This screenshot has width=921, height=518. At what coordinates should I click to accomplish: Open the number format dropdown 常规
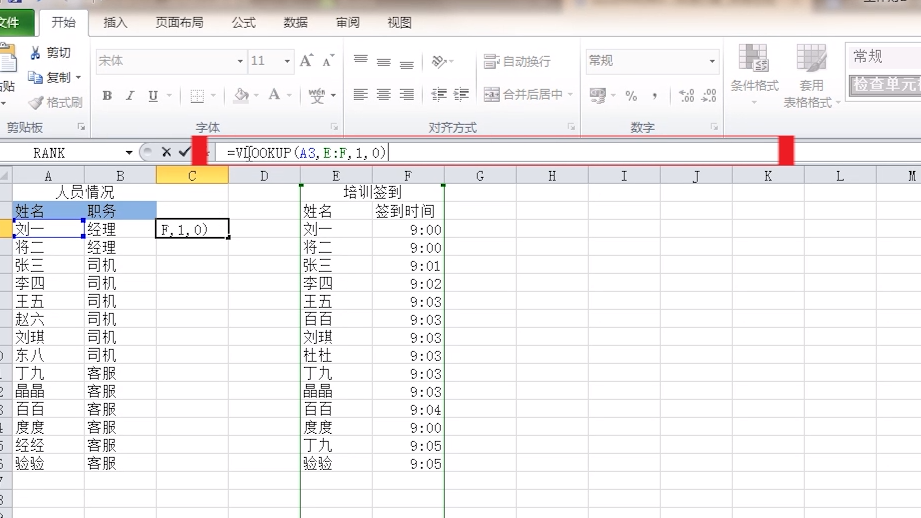click(712, 61)
